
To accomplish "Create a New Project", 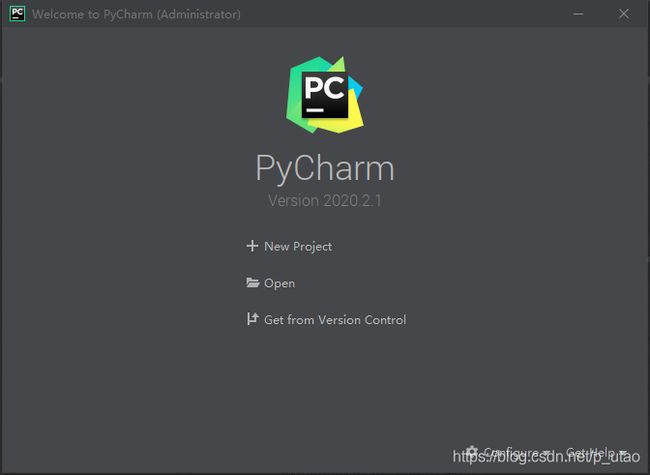I will 298,246.
